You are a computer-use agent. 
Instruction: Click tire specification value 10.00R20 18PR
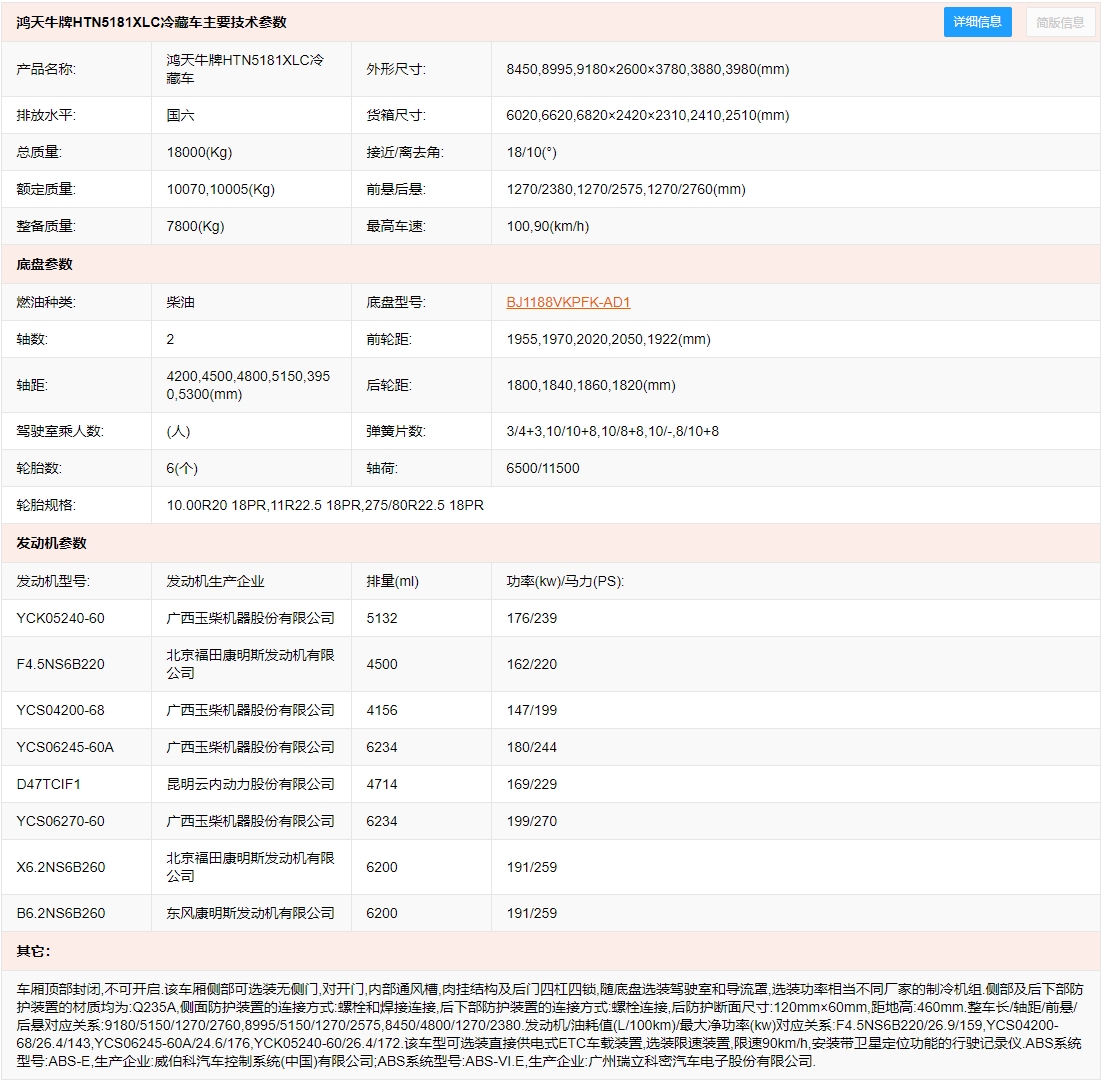coord(326,506)
